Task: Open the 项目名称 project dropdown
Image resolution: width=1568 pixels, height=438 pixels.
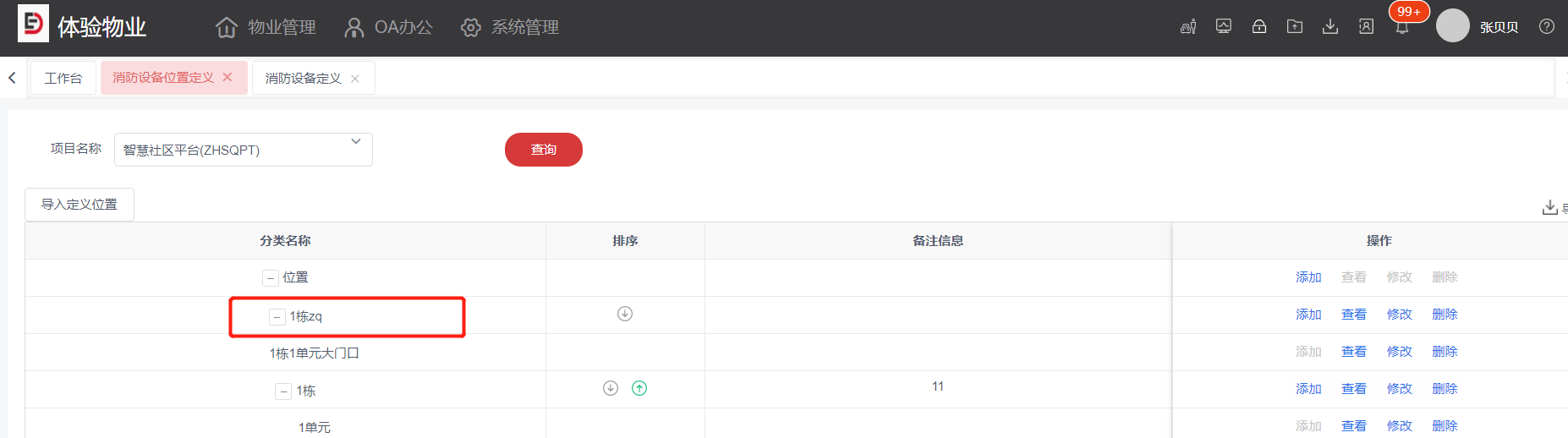Action: point(244,150)
